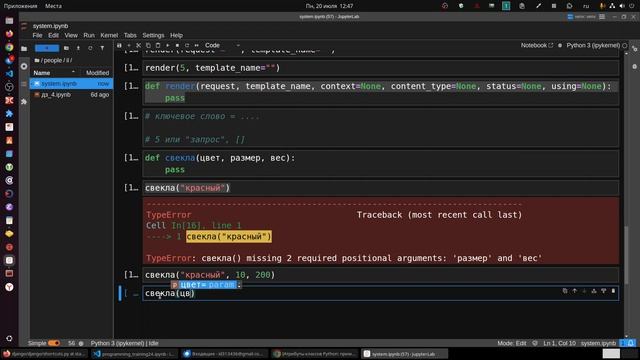Screen dimensions: 640x360
Task: Open the Kernel menu
Action: pyautogui.click(x=109, y=36)
